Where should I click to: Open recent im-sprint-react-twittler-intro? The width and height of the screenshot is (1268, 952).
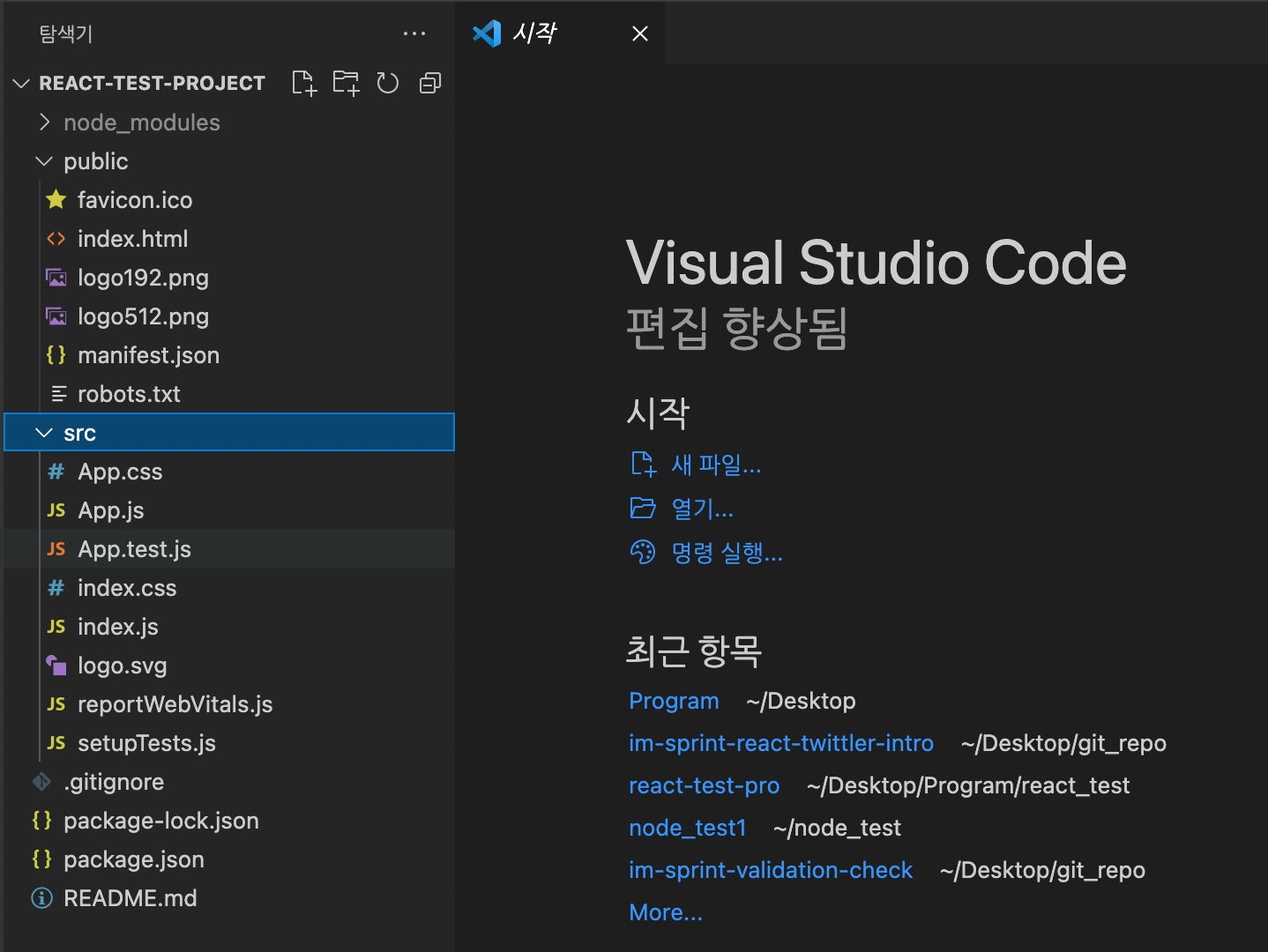[780, 743]
